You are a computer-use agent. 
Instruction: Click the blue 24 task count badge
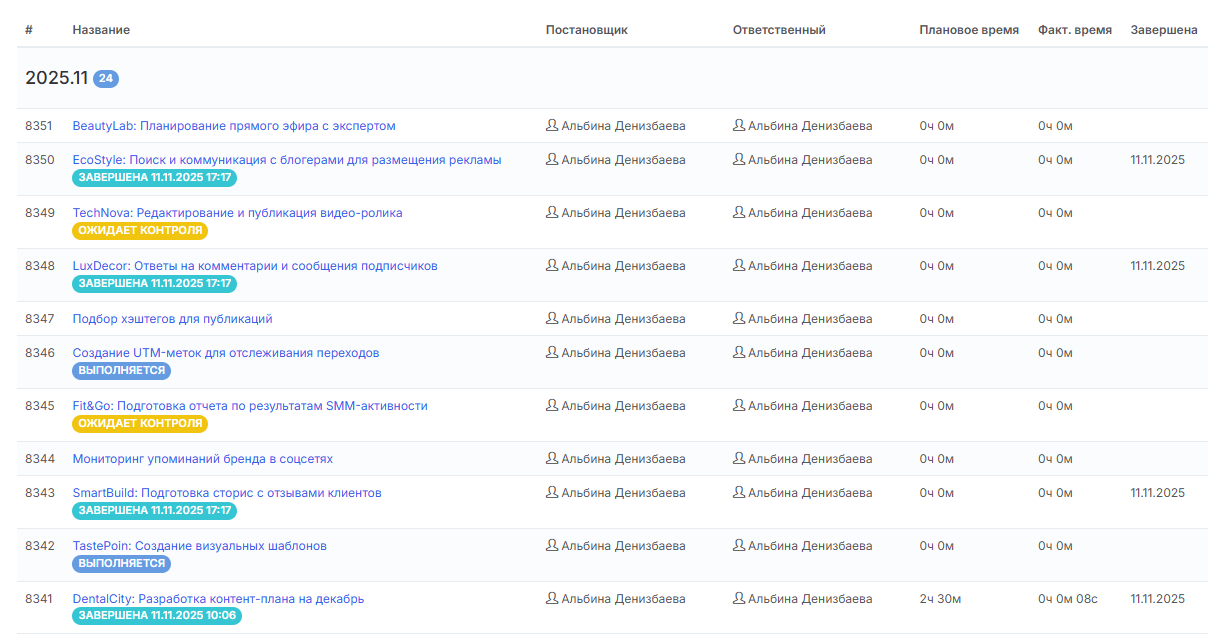(x=106, y=79)
